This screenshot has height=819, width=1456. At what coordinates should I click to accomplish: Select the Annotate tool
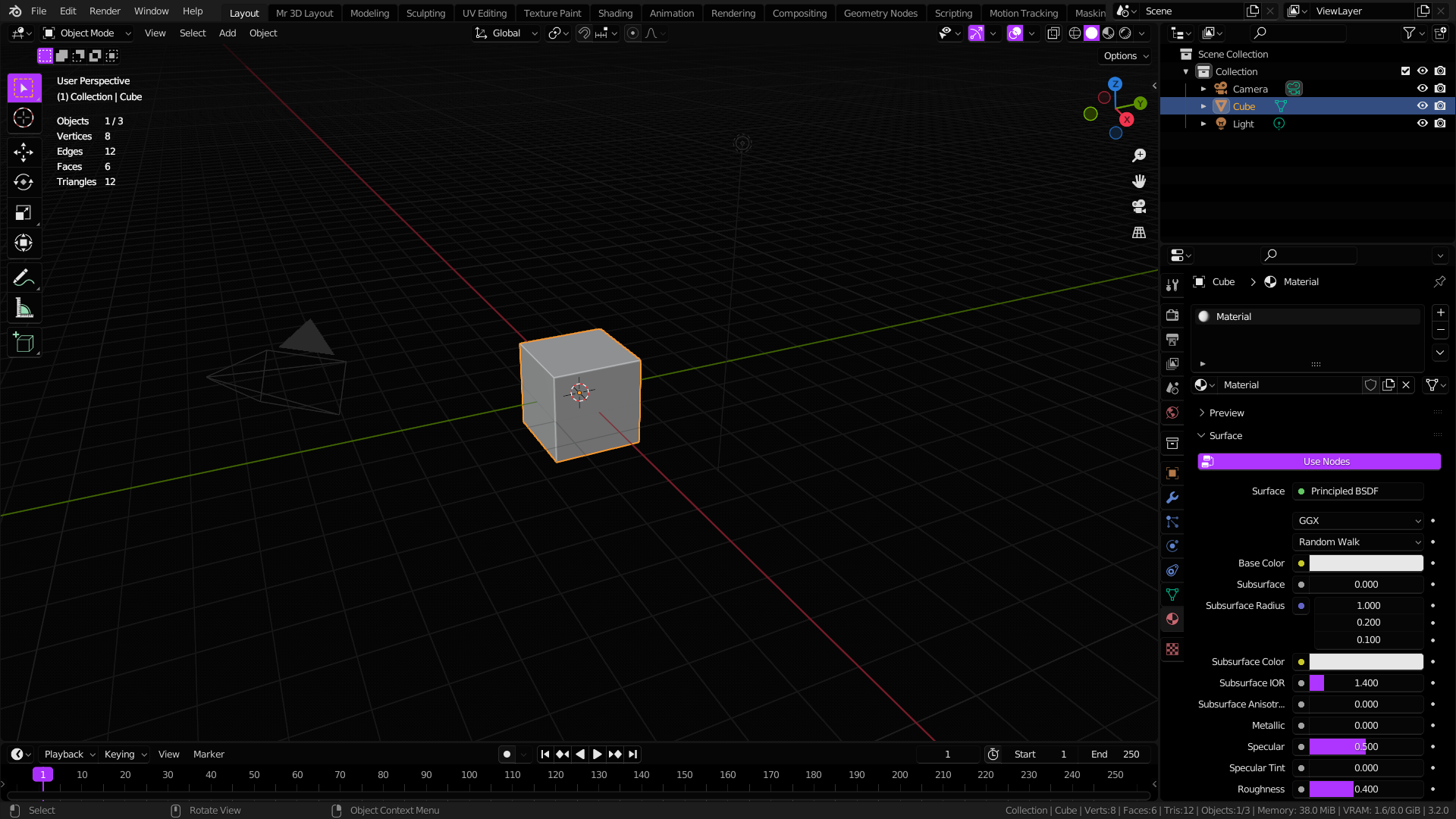(24, 278)
